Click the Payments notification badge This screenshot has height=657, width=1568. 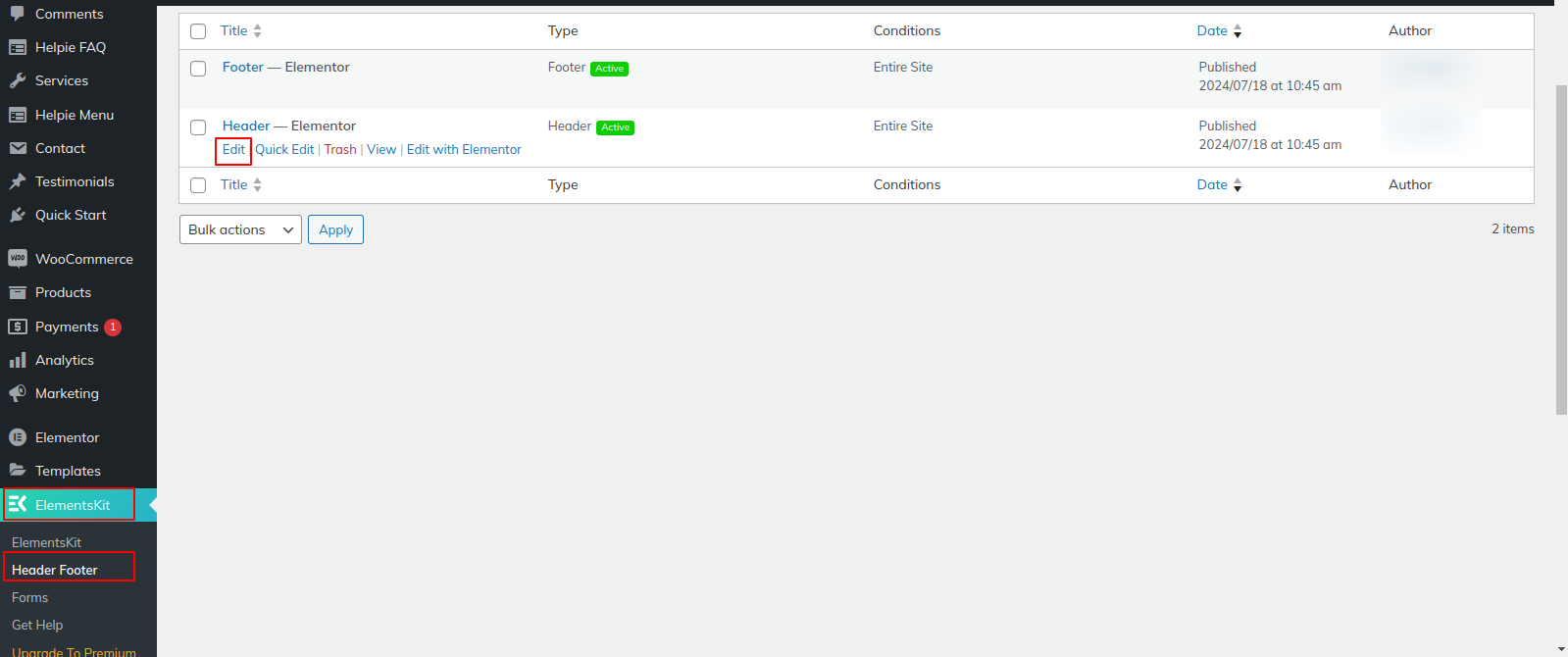[x=113, y=327]
